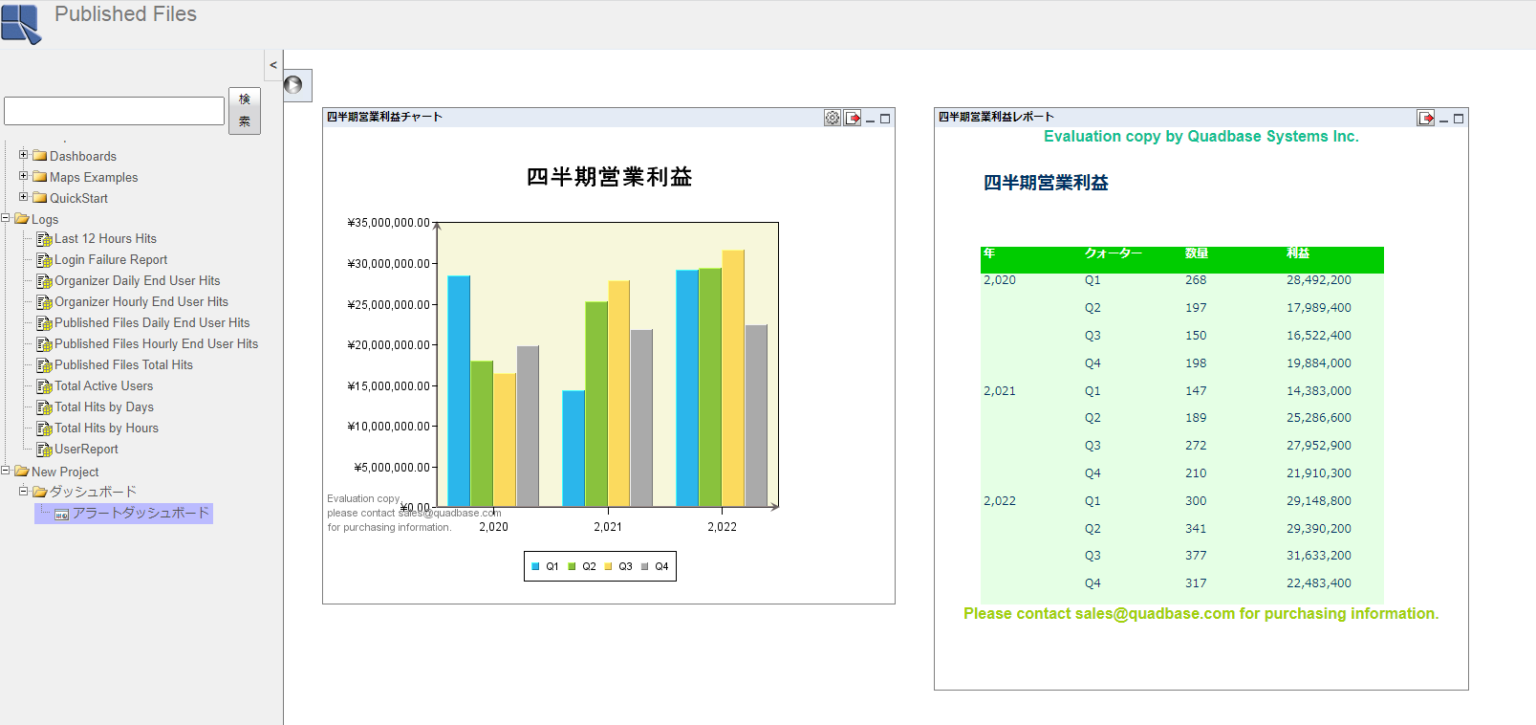Maximize the 四半期営業利益チャート panel
The height and width of the screenshot is (725, 1536).
[885, 118]
